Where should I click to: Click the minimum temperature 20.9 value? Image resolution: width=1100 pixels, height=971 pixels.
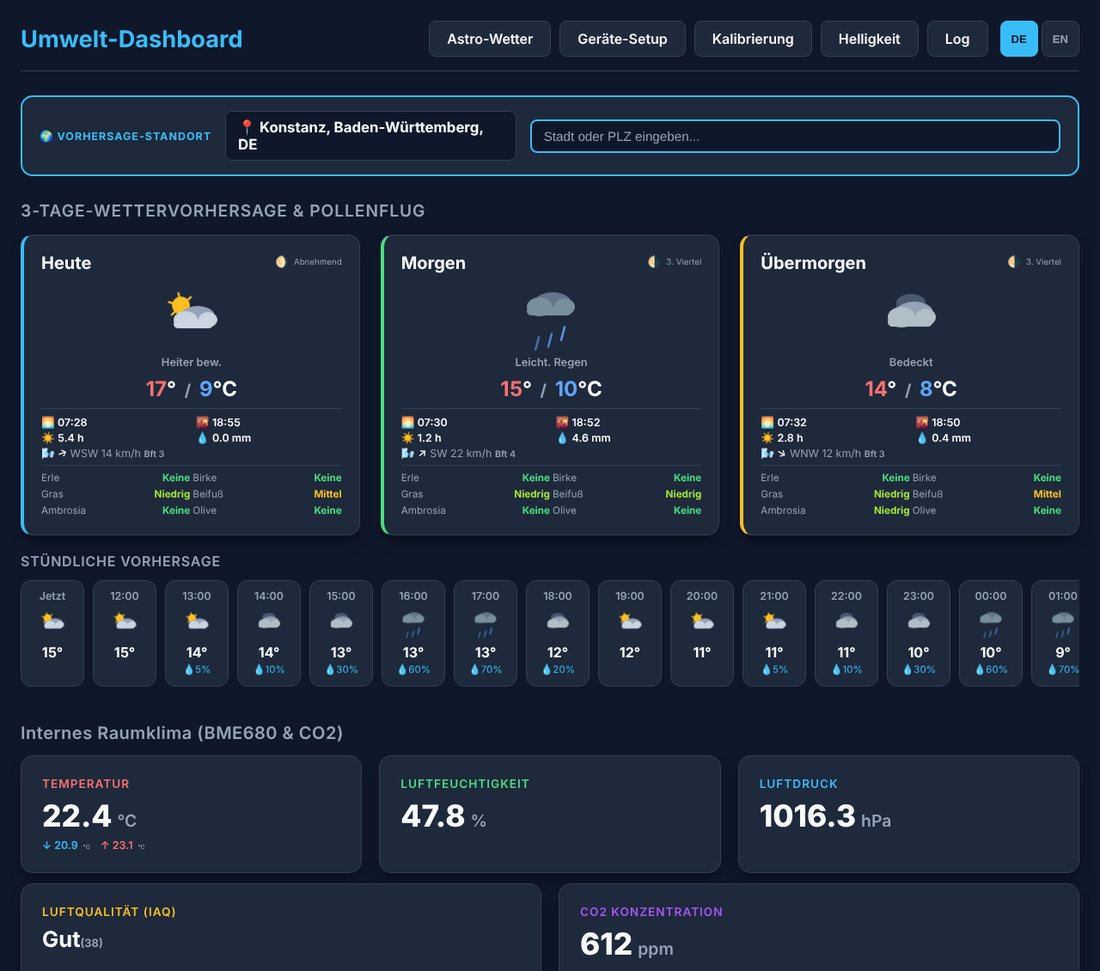pos(66,845)
